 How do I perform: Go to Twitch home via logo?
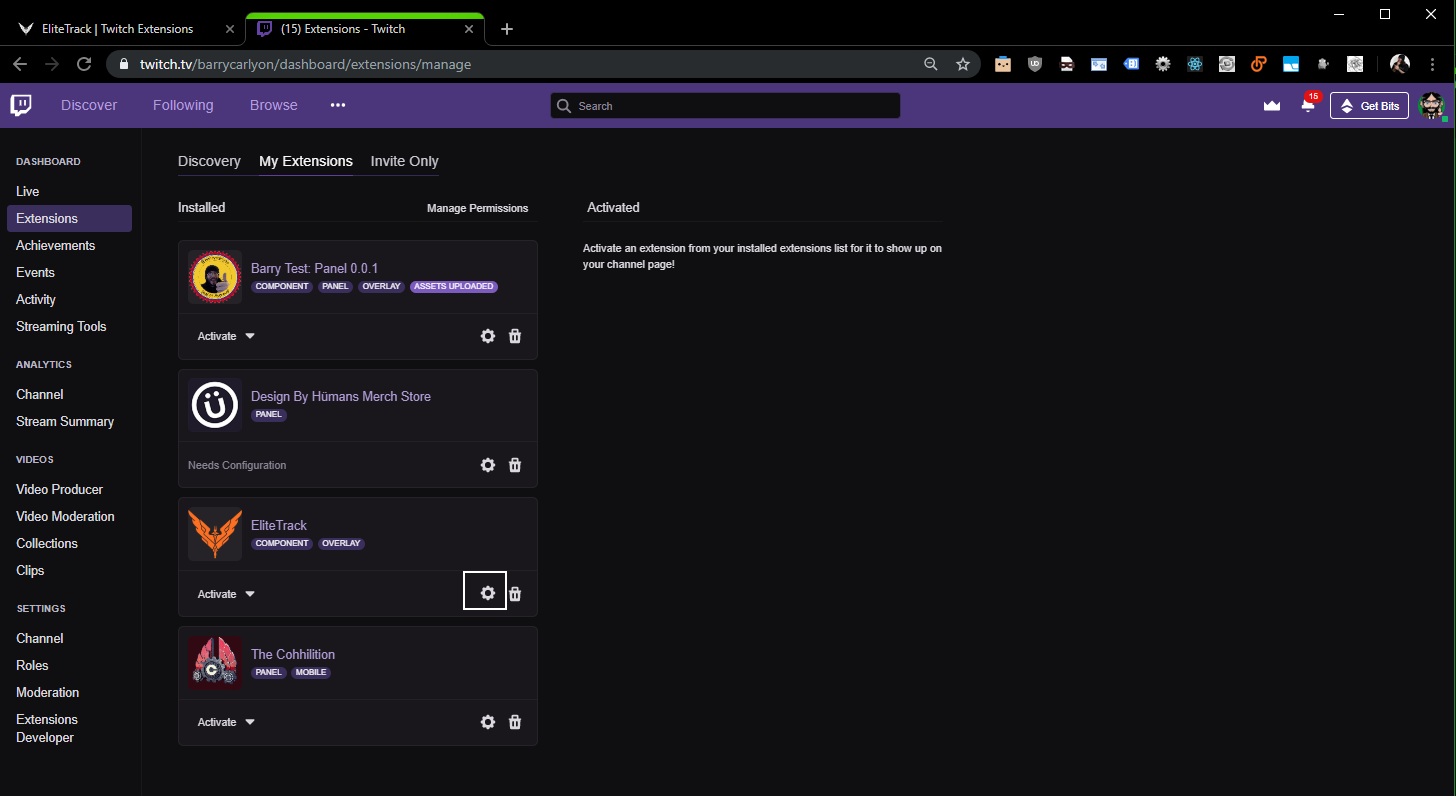pyautogui.click(x=21, y=105)
